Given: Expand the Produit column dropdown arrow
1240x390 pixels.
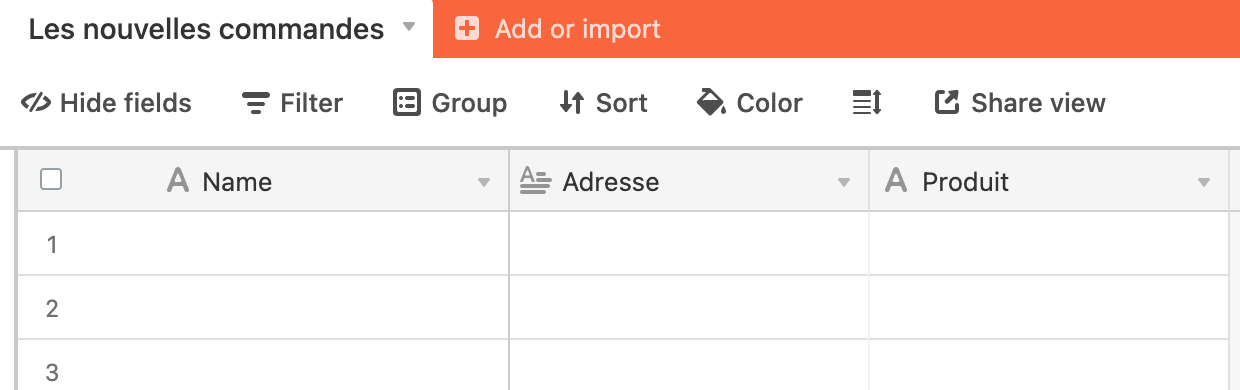Looking at the screenshot, I should click(x=1204, y=183).
